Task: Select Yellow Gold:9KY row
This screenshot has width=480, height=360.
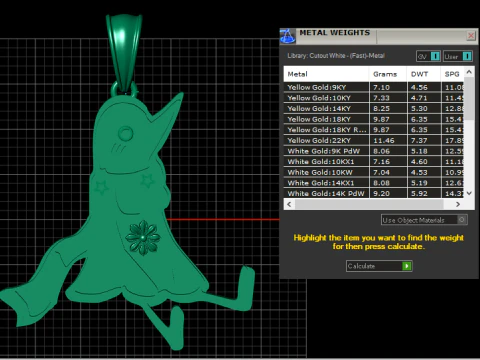Action: 374,87
